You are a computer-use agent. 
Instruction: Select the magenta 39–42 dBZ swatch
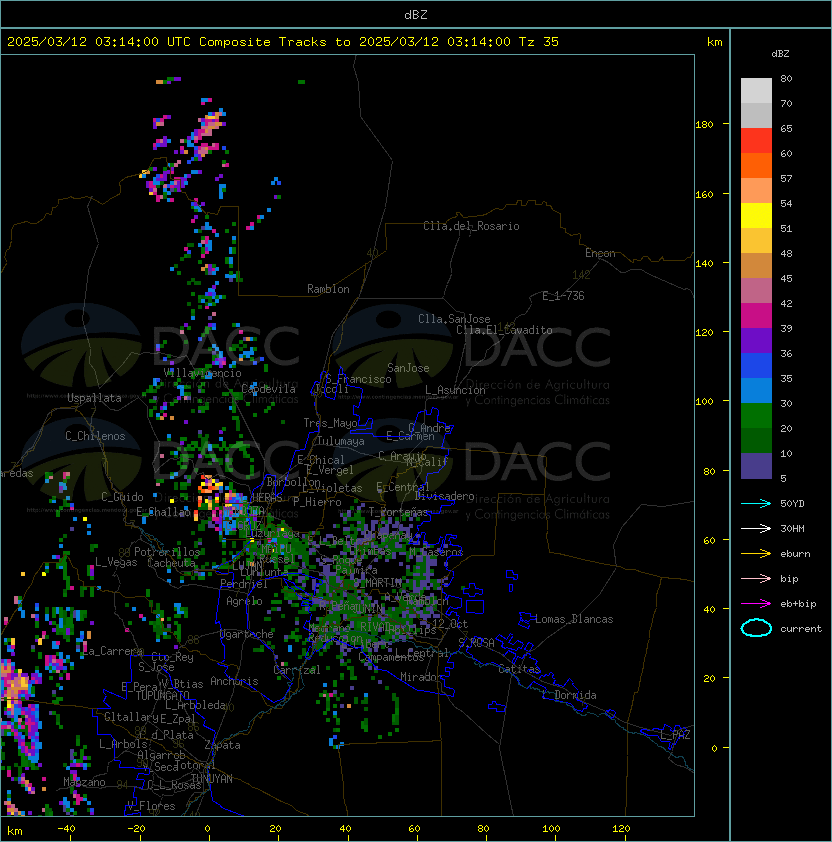tap(756, 316)
